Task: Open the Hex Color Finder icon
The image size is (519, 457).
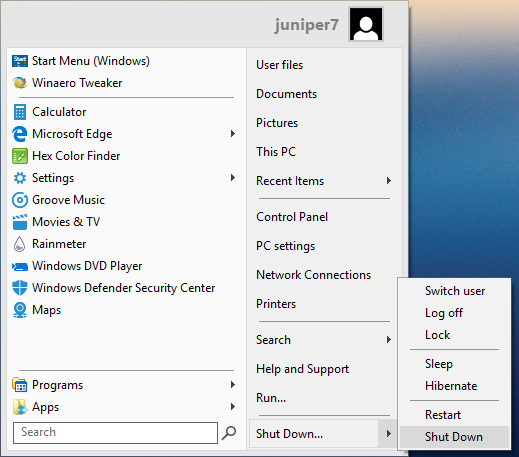Action: (x=20, y=156)
